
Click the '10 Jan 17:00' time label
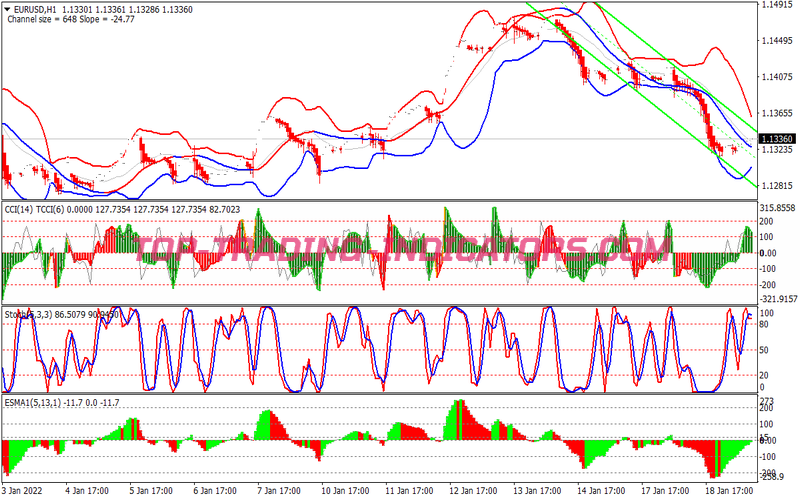(x=345, y=491)
